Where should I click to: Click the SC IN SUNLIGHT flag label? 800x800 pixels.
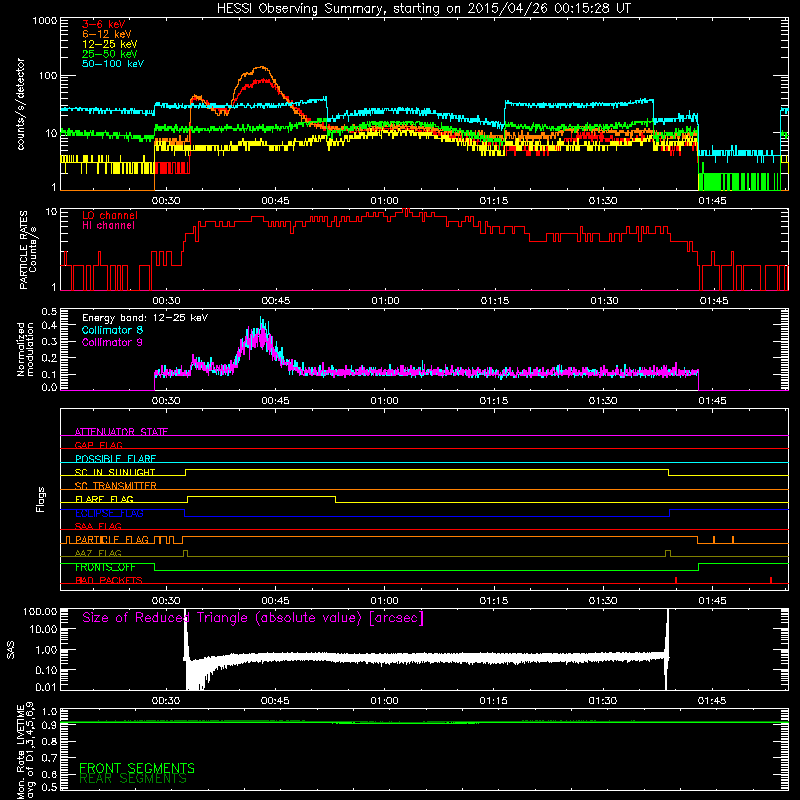pos(115,472)
